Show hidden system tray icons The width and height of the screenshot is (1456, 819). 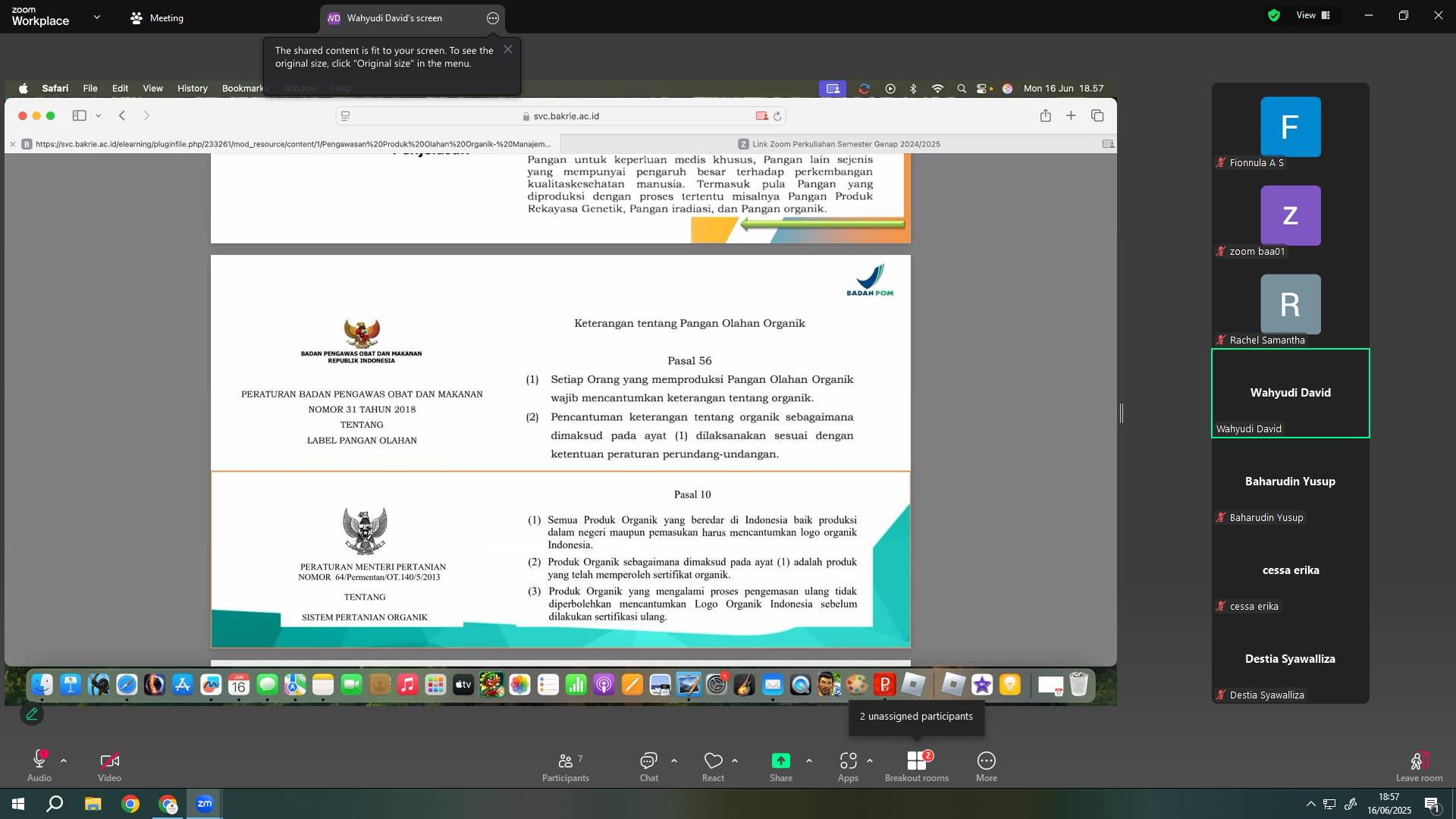point(1310,804)
